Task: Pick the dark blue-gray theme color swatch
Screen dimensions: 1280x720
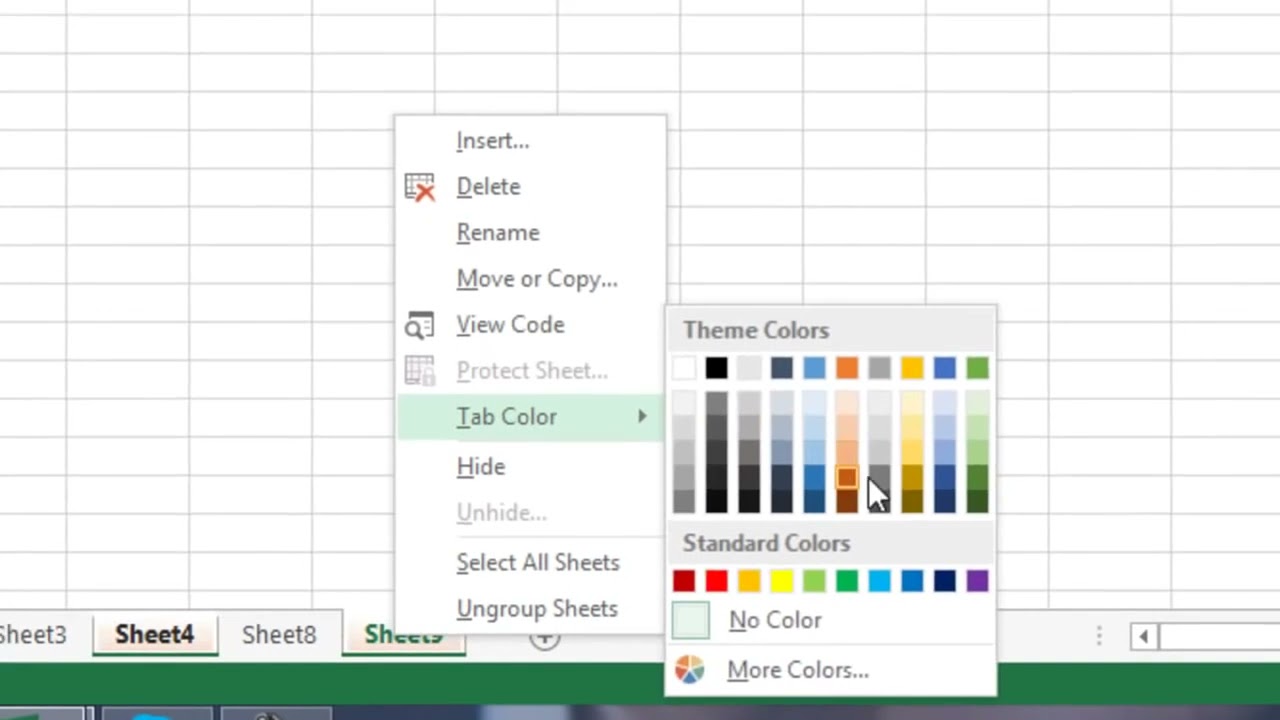Action: [782, 368]
